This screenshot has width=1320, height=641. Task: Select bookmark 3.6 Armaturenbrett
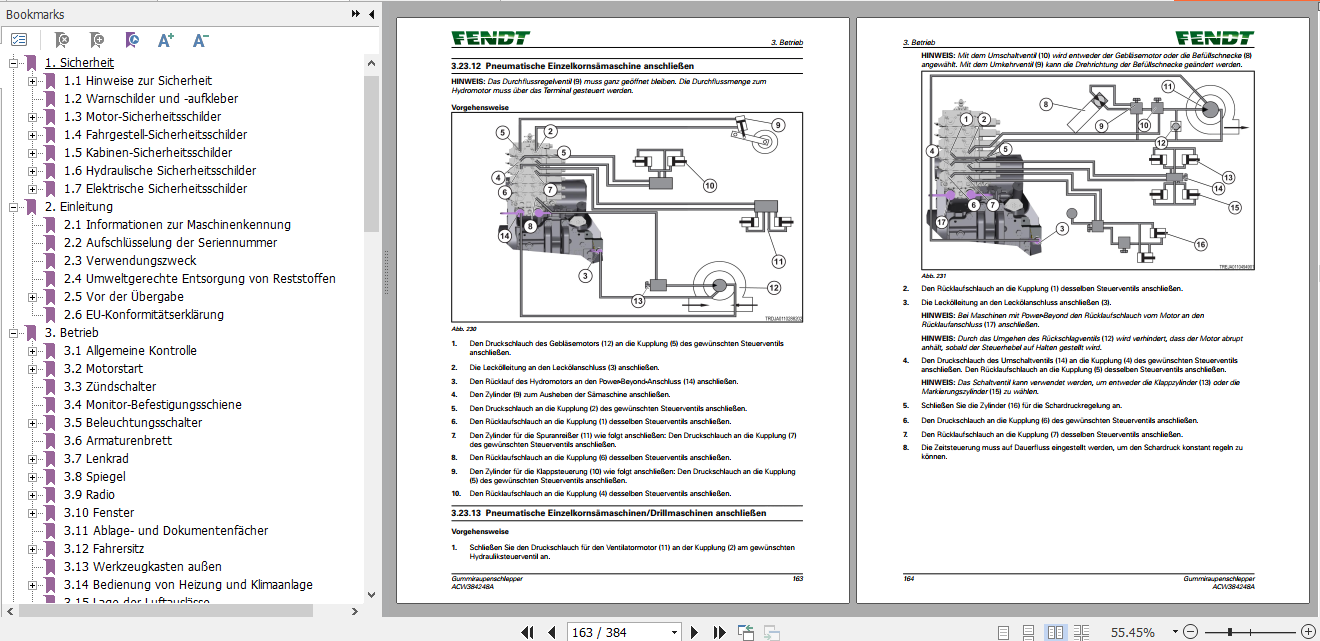point(118,441)
